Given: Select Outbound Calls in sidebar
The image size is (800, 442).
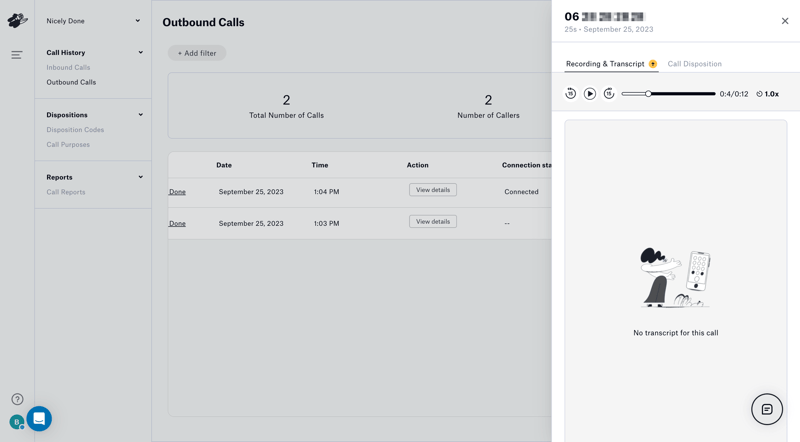Looking at the screenshot, I should [x=71, y=82].
